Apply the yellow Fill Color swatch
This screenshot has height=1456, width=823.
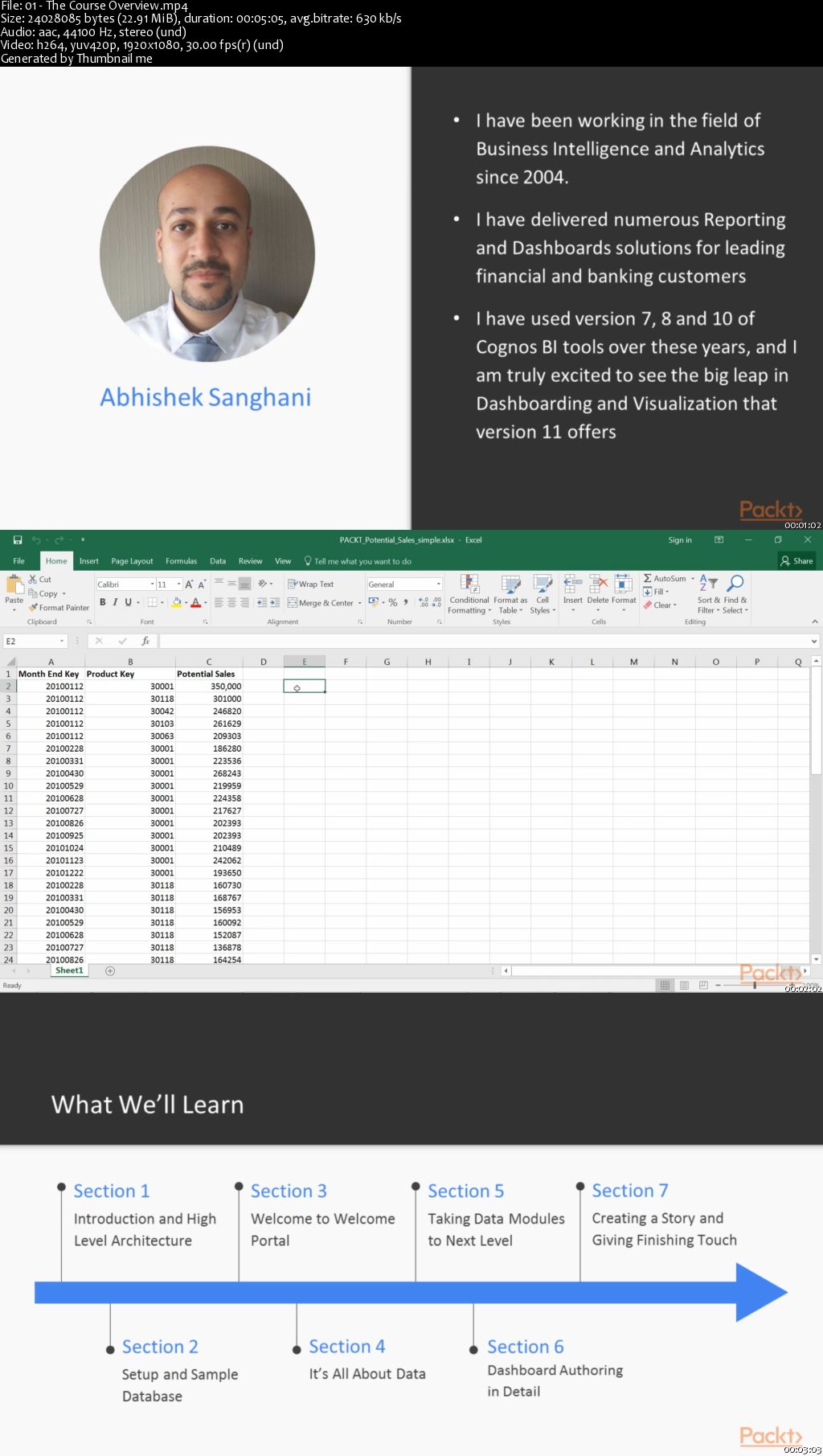177,602
